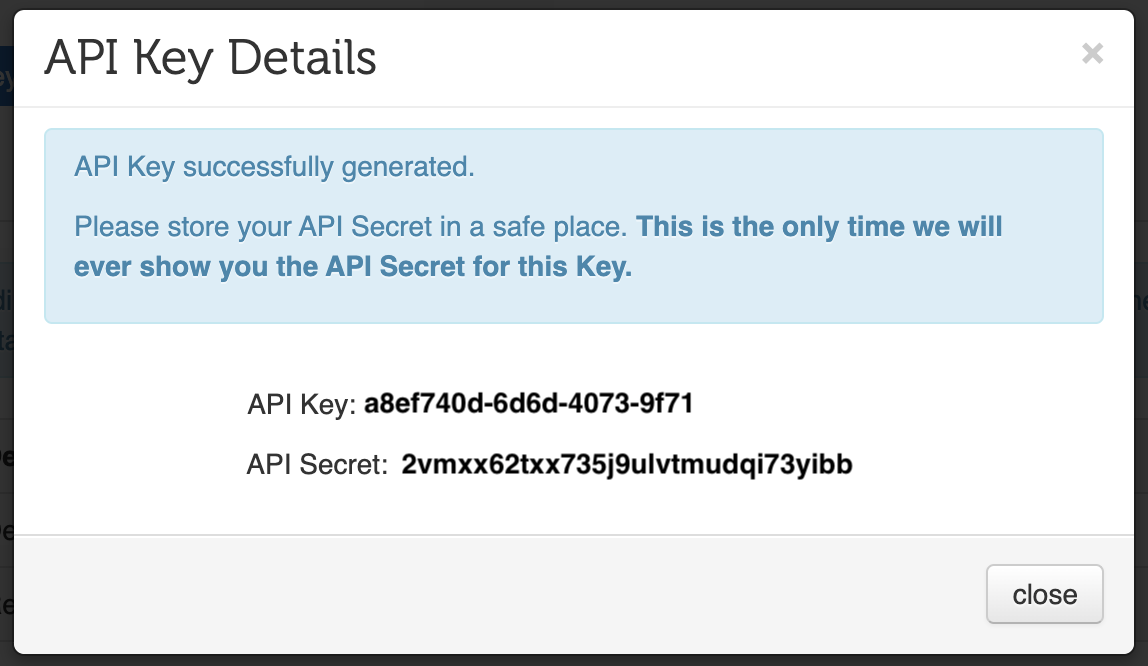Click the dimmed table row left of the dialog

click(x=5, y=530)
